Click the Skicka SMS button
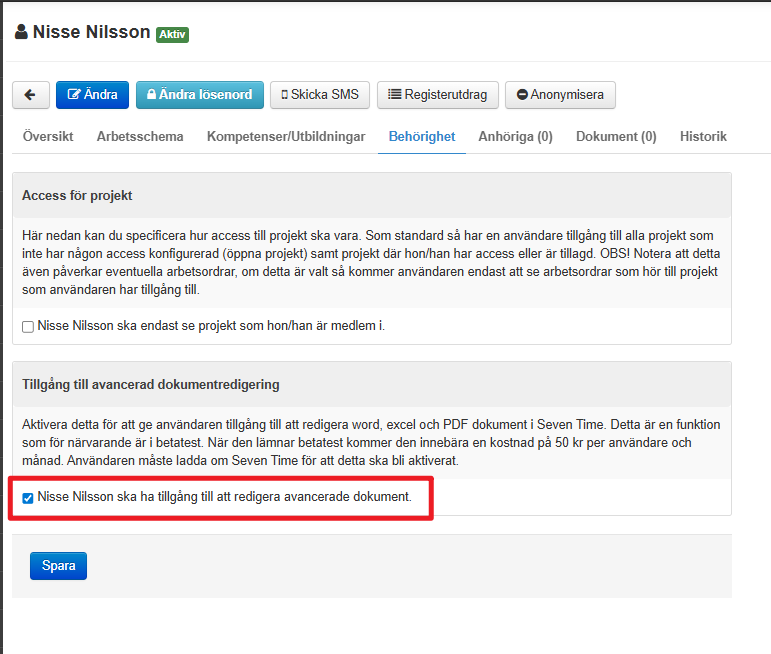 (320, 95)
